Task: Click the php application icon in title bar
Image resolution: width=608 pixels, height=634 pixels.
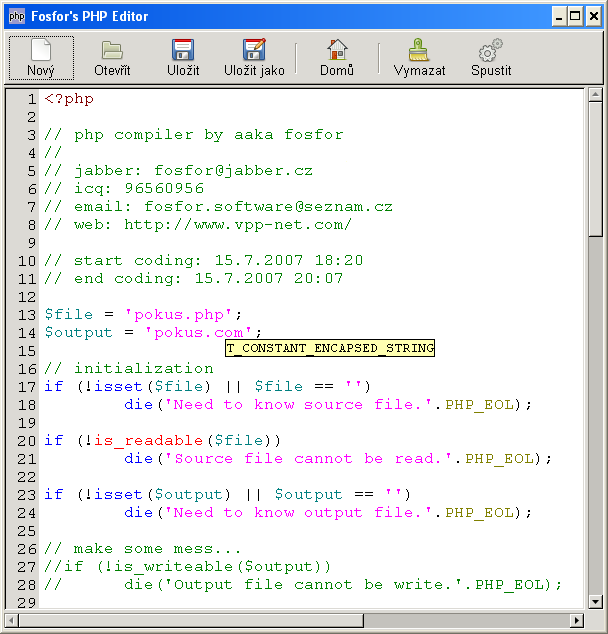Action: (17, 16)
